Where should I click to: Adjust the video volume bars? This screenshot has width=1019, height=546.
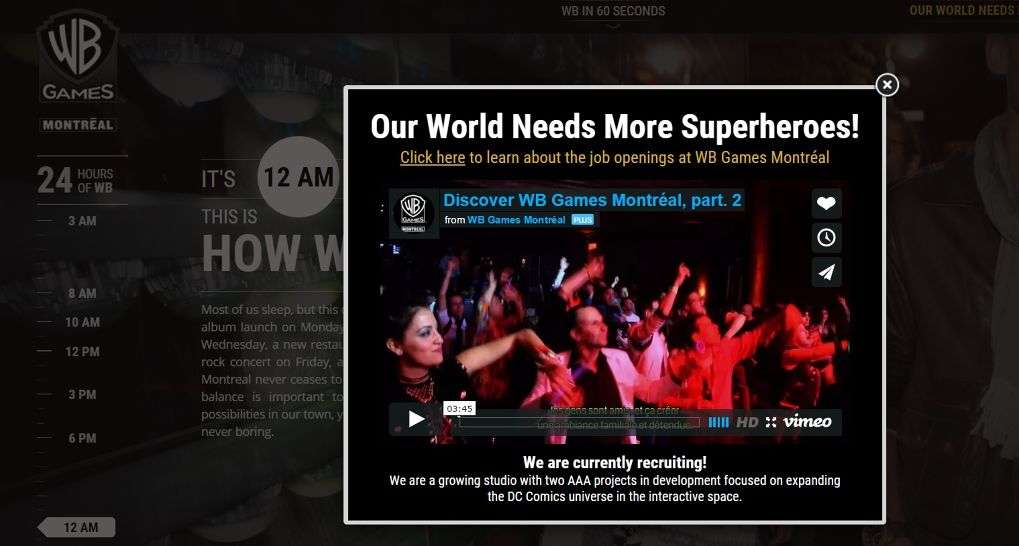point(718,422)
